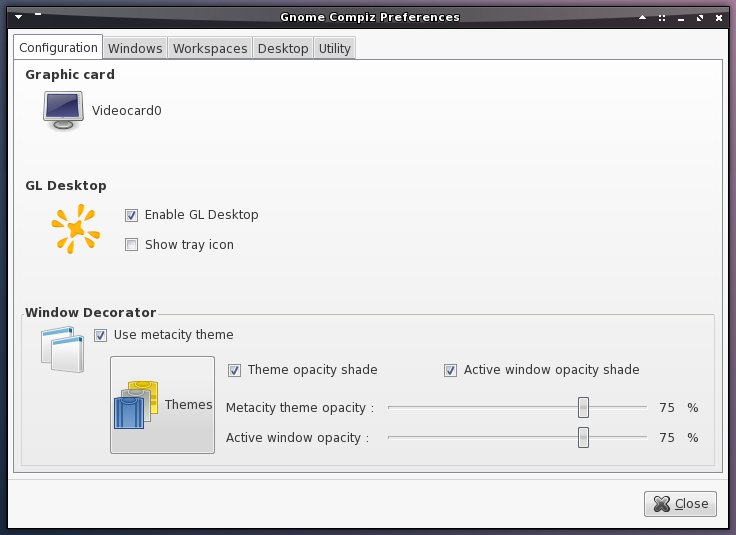Image resolution: width=736 pixels, height=535 pixels.
Task: Click the Window Decorator windows icon
Action: click(x=63, y=350)
